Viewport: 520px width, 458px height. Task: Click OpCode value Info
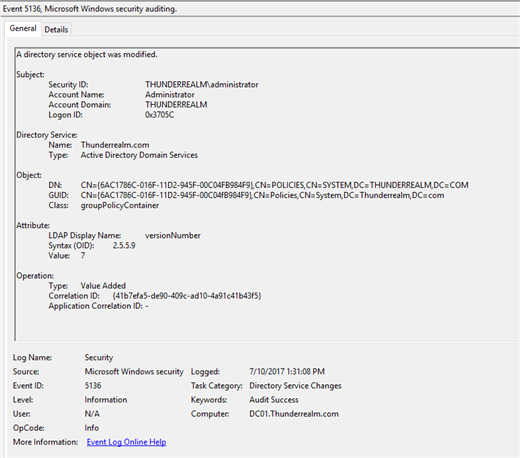pyautogui.click(x=92, y=428)
